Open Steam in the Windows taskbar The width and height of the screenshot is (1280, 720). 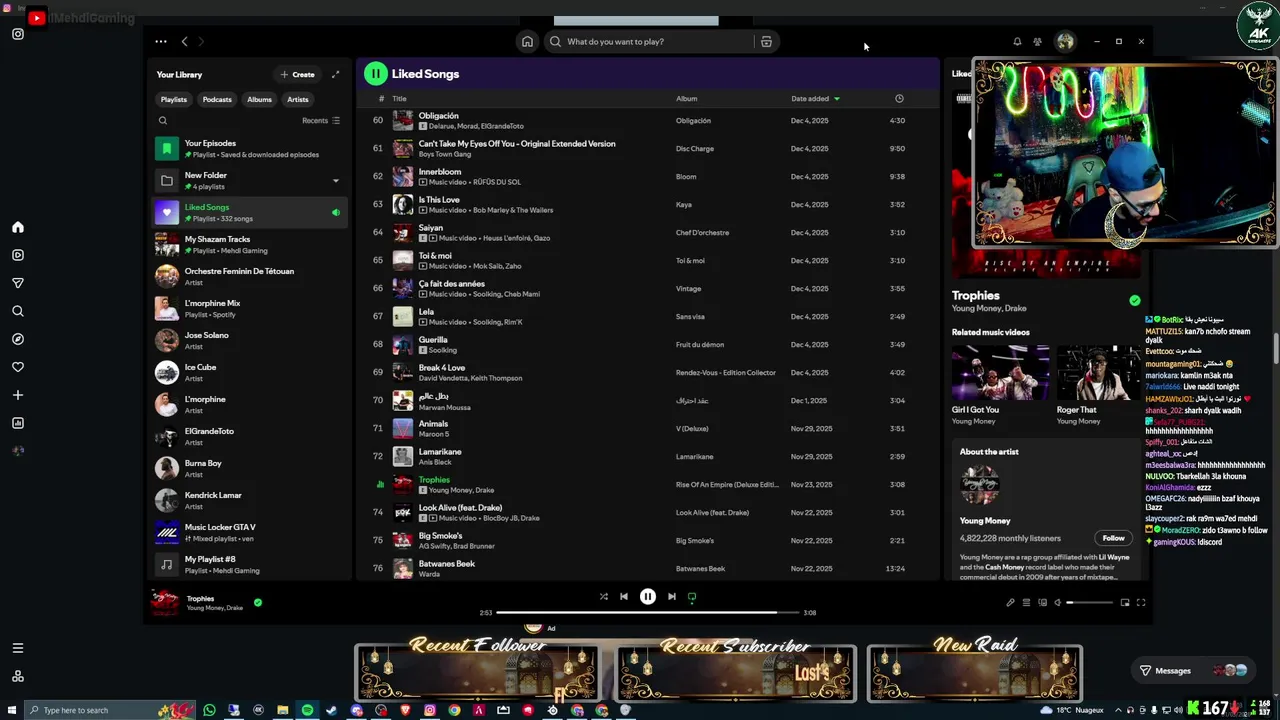click(x=331, y=710)
